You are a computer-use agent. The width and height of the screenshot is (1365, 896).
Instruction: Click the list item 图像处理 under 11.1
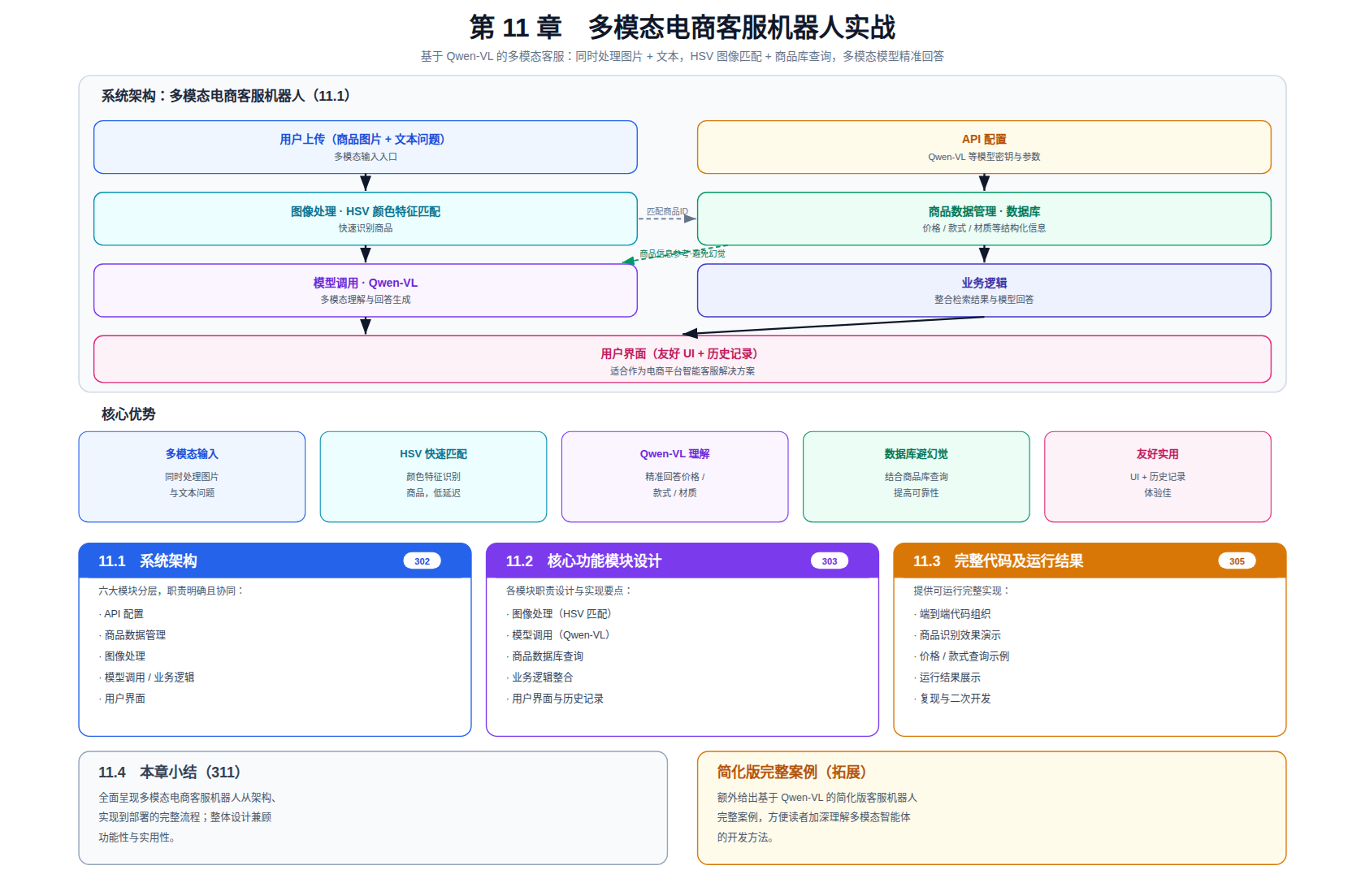(122, 656)
